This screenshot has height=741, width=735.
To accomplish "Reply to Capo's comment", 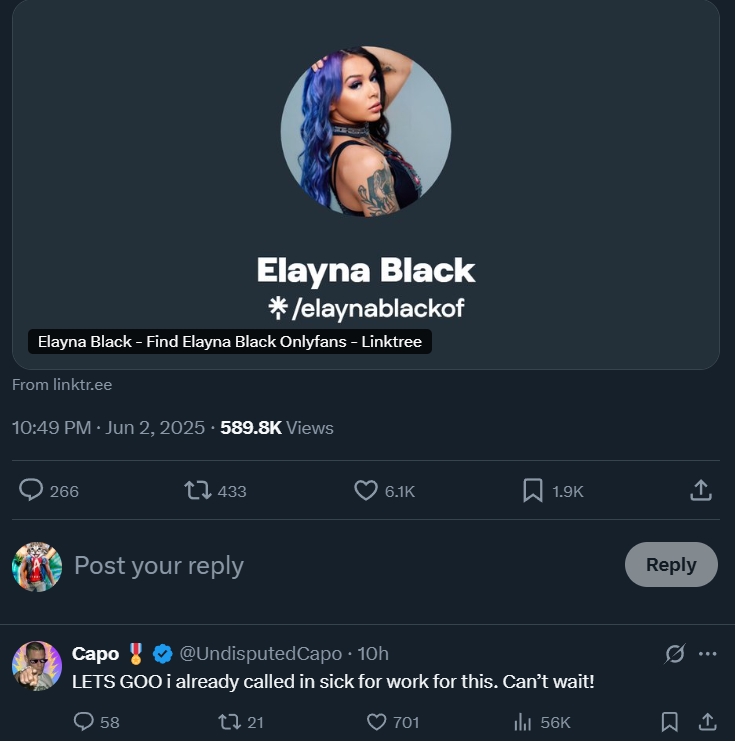I will pos(84,721).
